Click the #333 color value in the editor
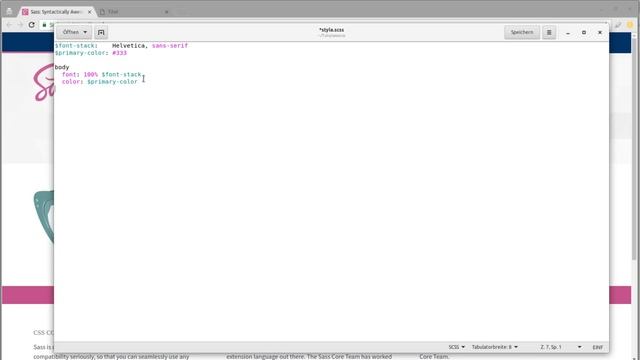This screenshot has width=640, height=360. (120, 53)
